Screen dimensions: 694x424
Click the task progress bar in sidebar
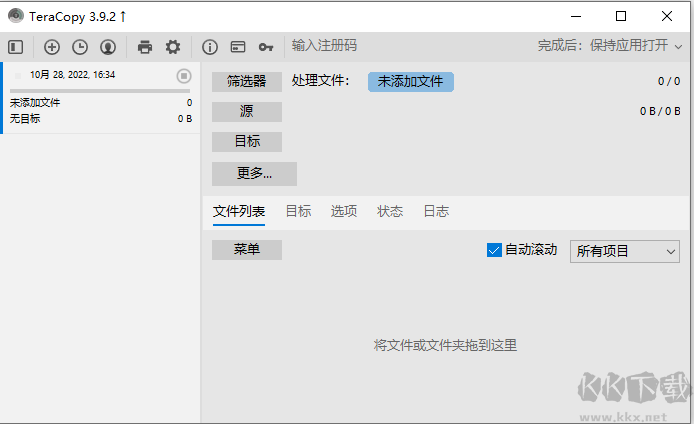click(x=100, y=91)
